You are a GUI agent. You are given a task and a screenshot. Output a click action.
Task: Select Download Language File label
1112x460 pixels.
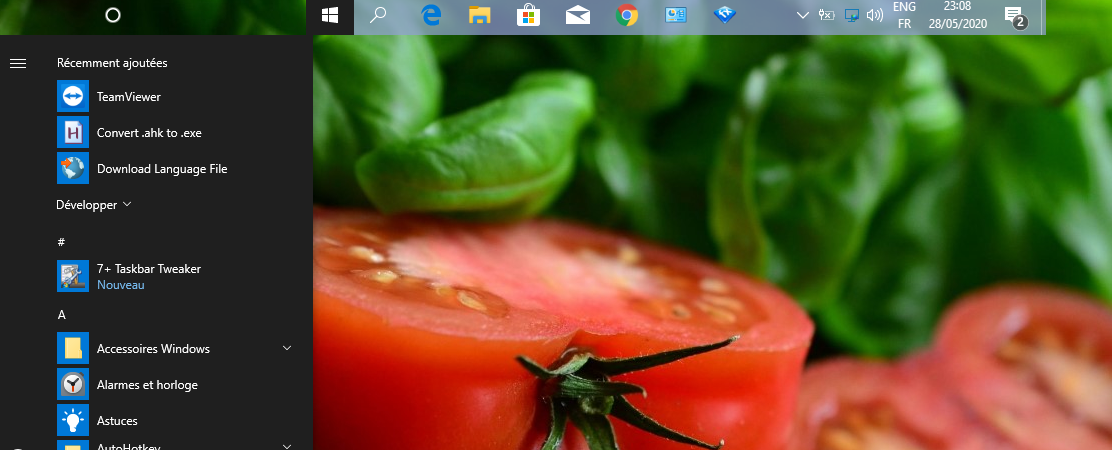click(x=162, y=169)
